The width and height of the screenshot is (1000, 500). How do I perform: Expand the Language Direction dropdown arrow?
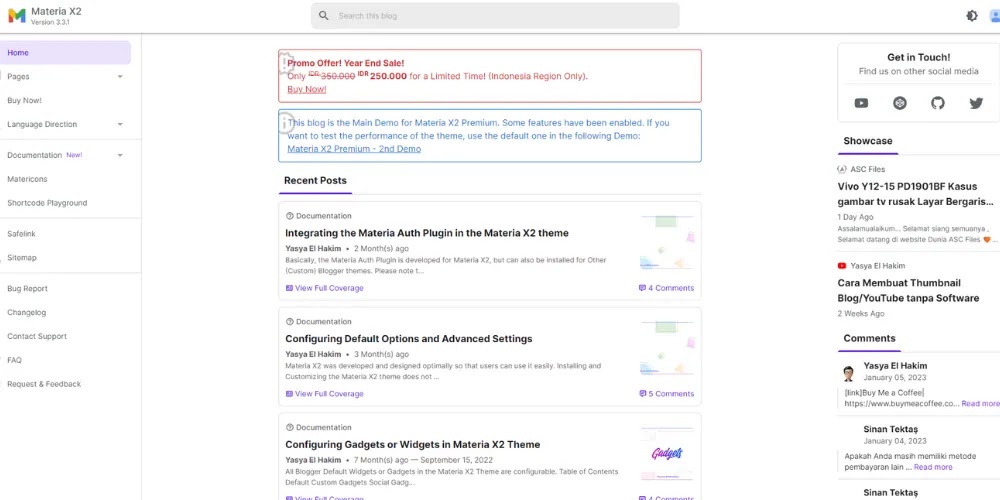tap(120, 124)
